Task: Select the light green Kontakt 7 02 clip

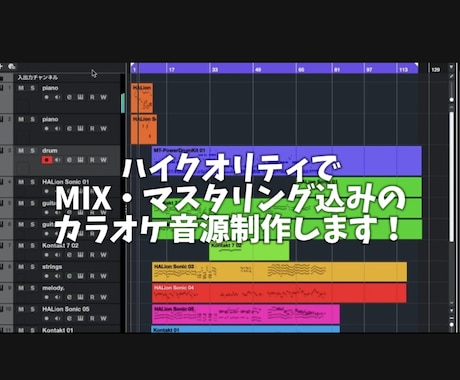Action: [249, 251]
